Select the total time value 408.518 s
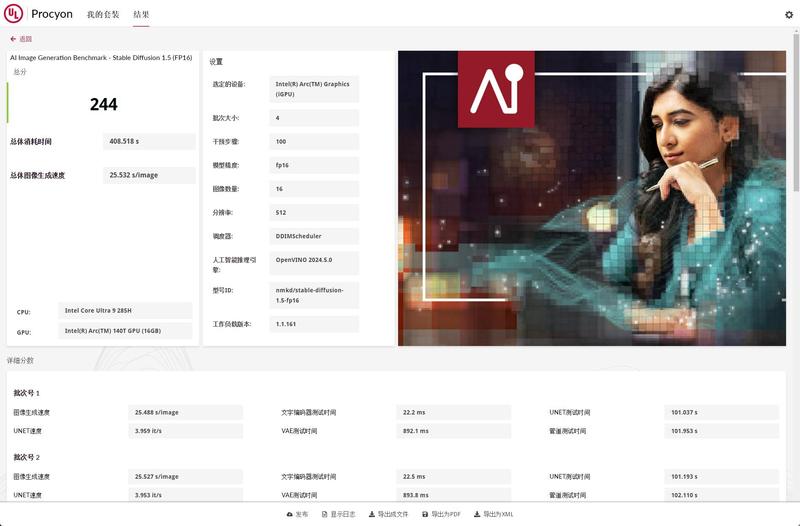 point(149,141)
